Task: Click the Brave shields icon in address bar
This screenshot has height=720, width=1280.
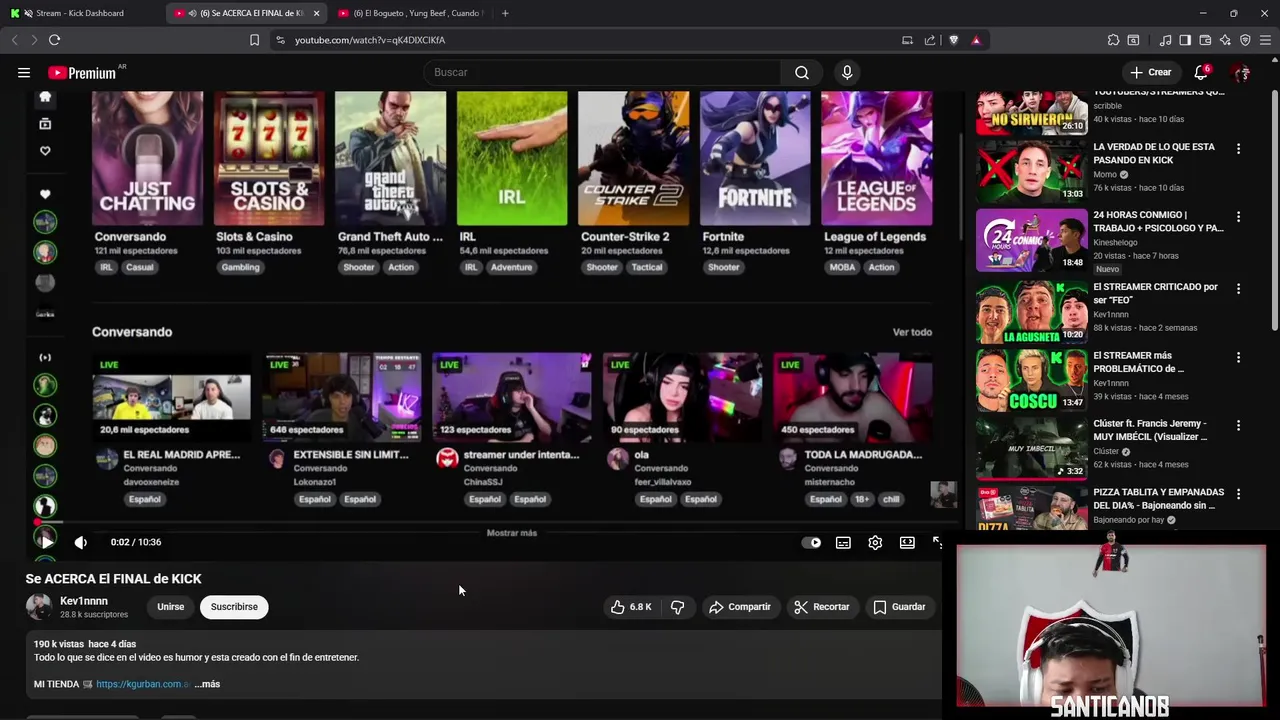Action: 953,40
